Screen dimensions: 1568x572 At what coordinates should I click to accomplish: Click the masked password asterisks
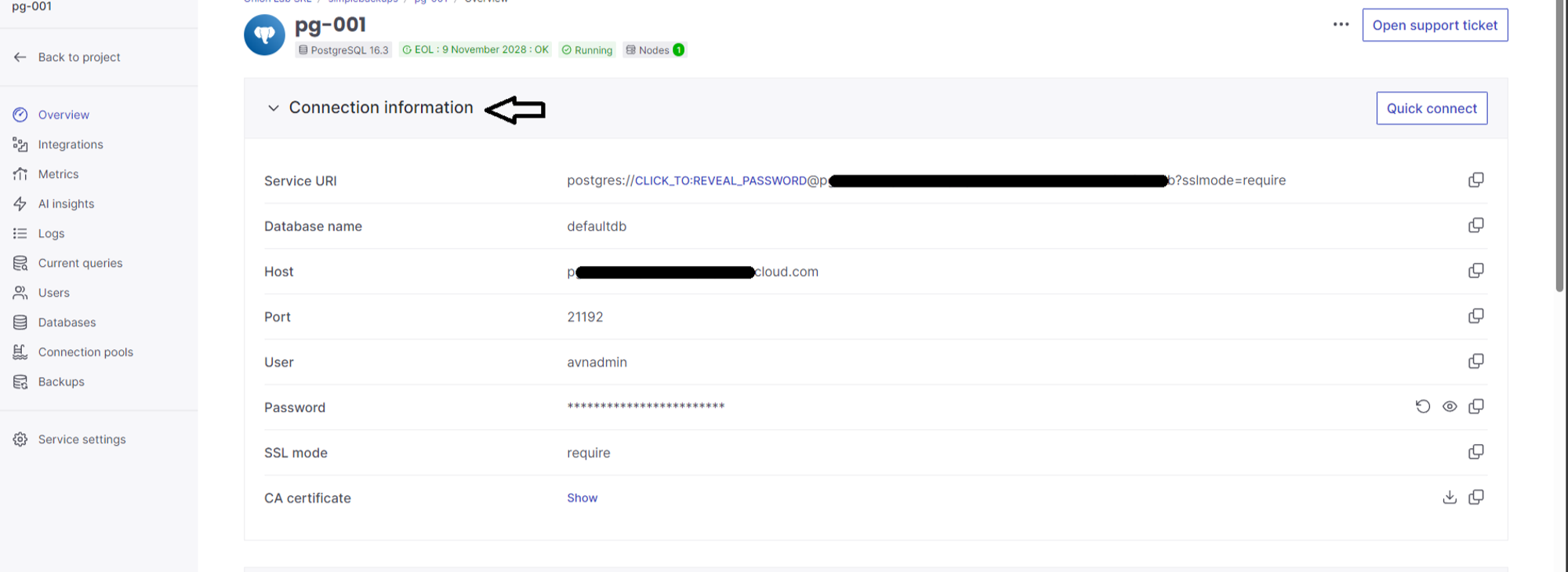(646, 406)
